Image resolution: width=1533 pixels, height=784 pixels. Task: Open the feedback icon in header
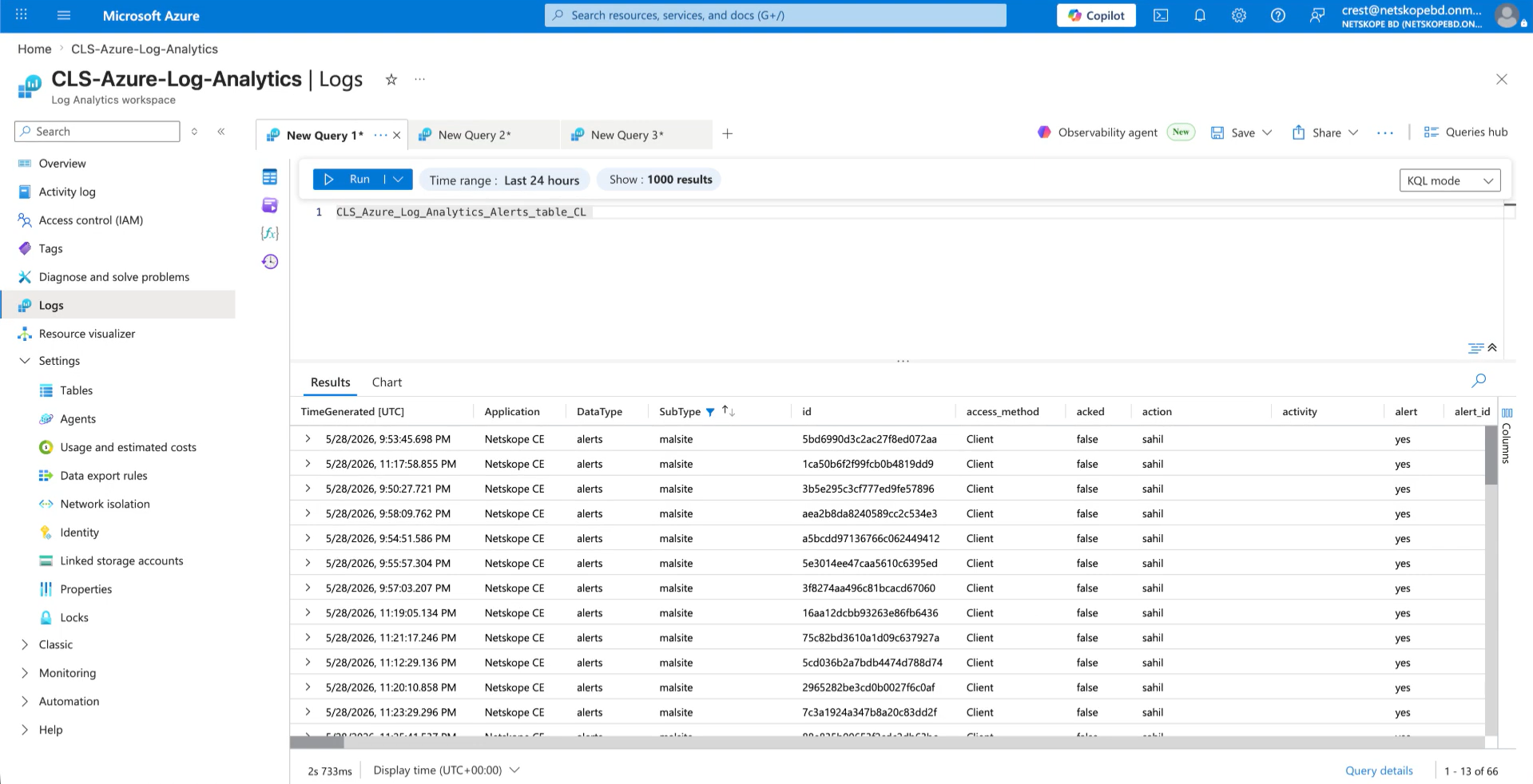pos(1317,15)
